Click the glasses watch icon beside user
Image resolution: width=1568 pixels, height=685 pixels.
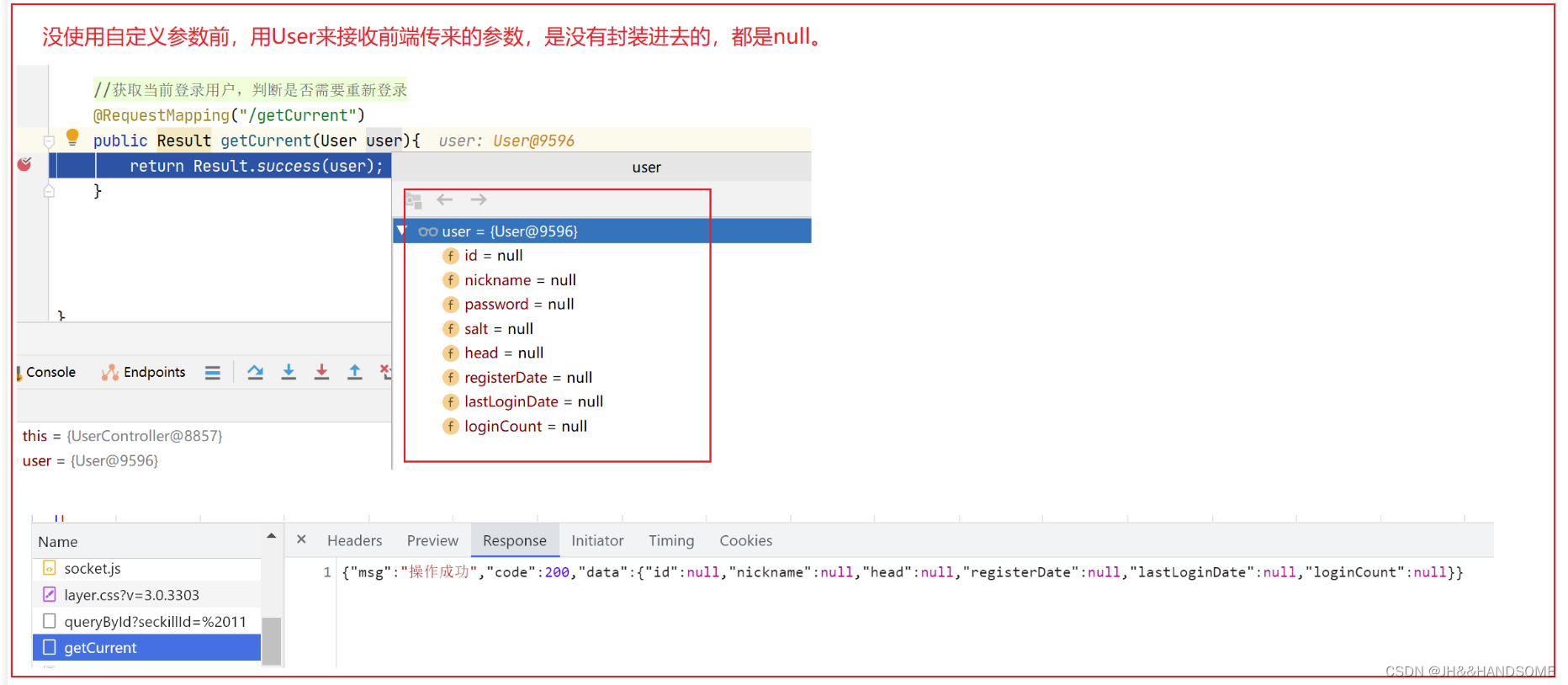pos(428,231)
